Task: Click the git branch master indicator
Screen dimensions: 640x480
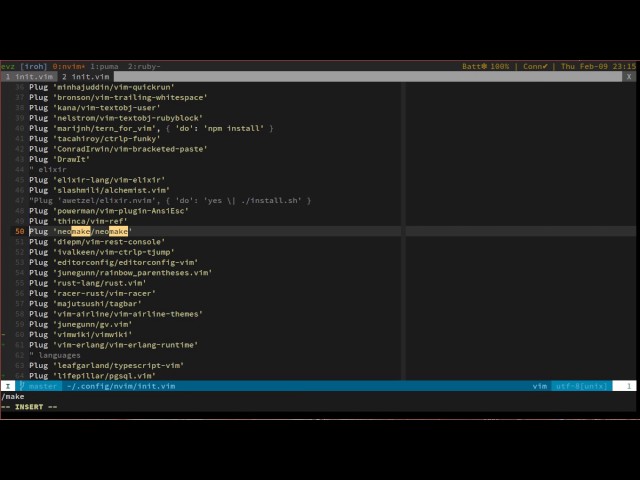Action: point(38,386)
